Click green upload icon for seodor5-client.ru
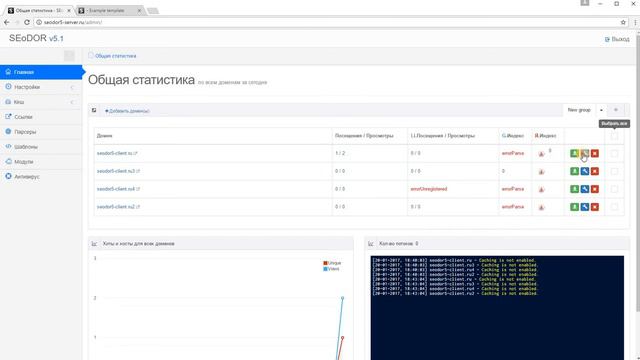This screenshot has height=360, width=640. 574,153
